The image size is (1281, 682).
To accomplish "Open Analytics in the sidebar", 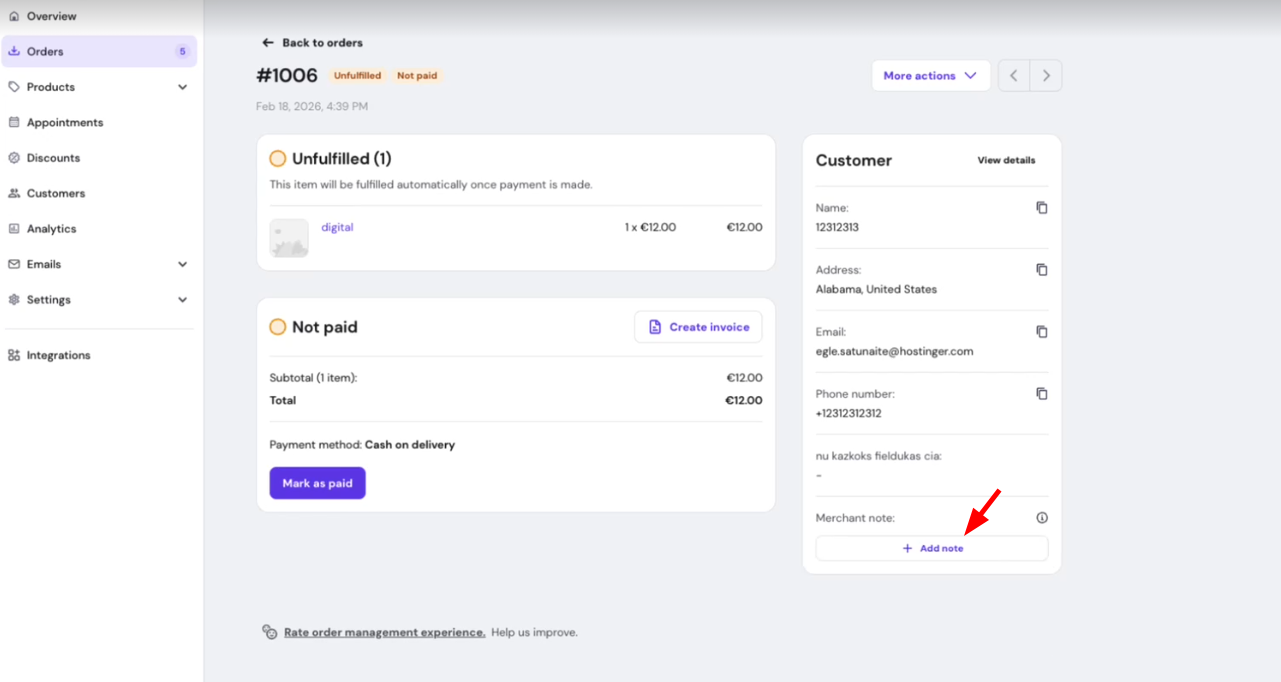I will coord(51,229).
